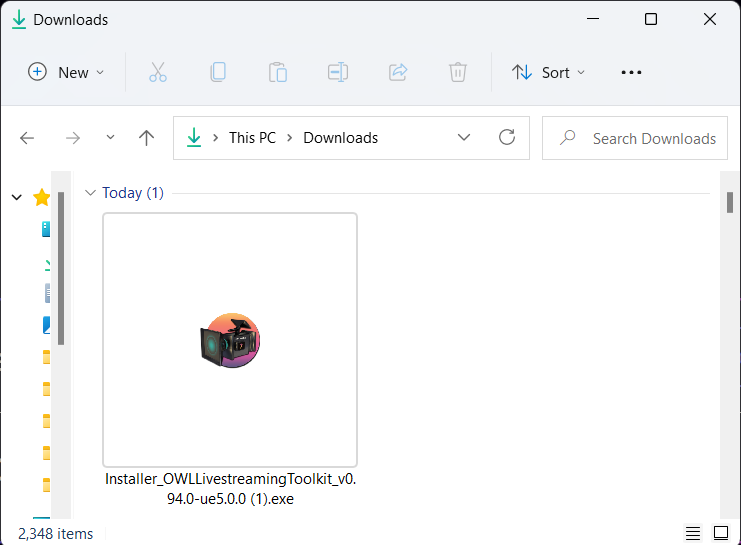
Task: Click the Paste clipboard icon
Action: [x=278, y=72]
